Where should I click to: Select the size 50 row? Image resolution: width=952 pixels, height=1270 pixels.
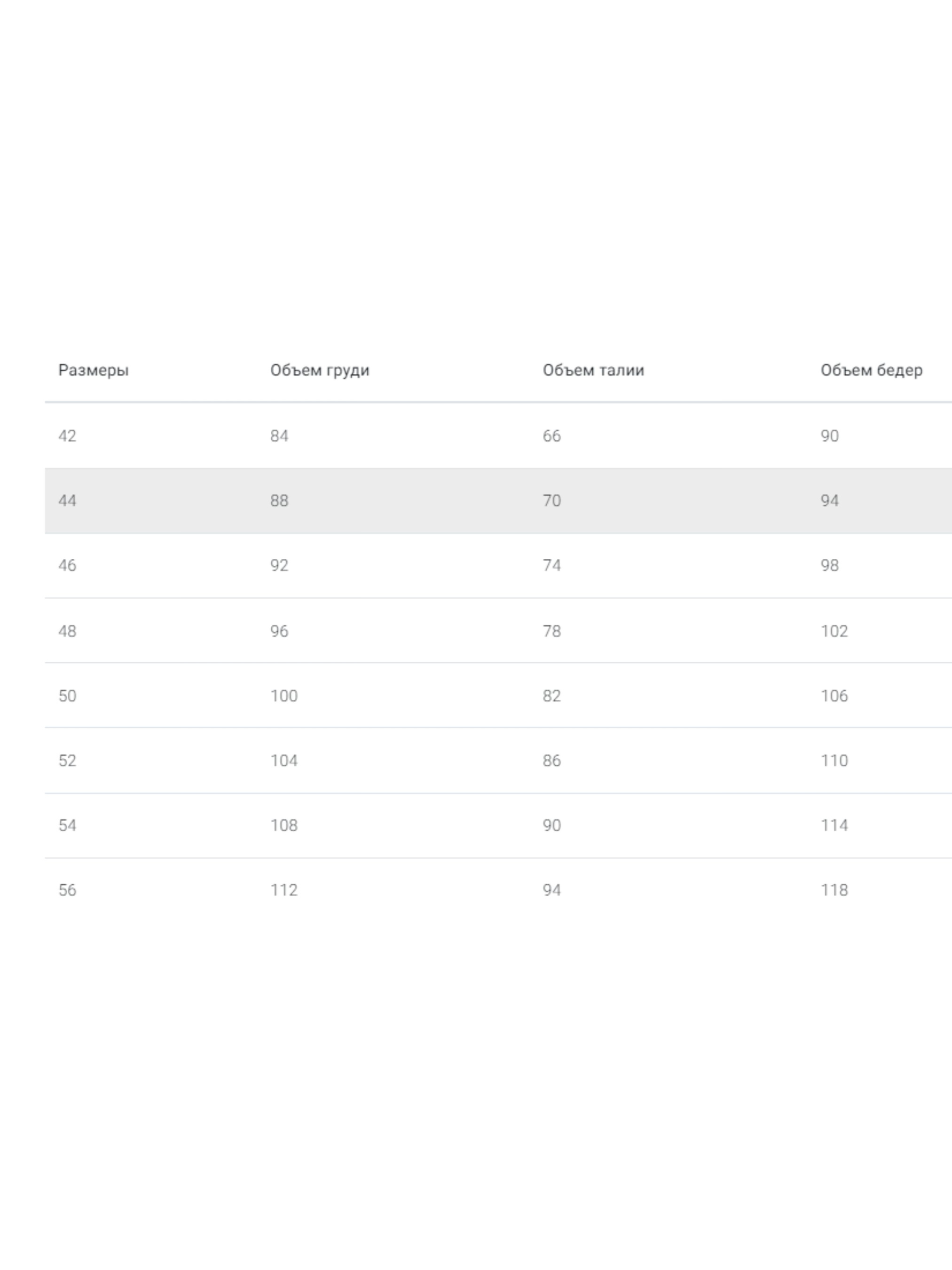click(x=67, y=696)
